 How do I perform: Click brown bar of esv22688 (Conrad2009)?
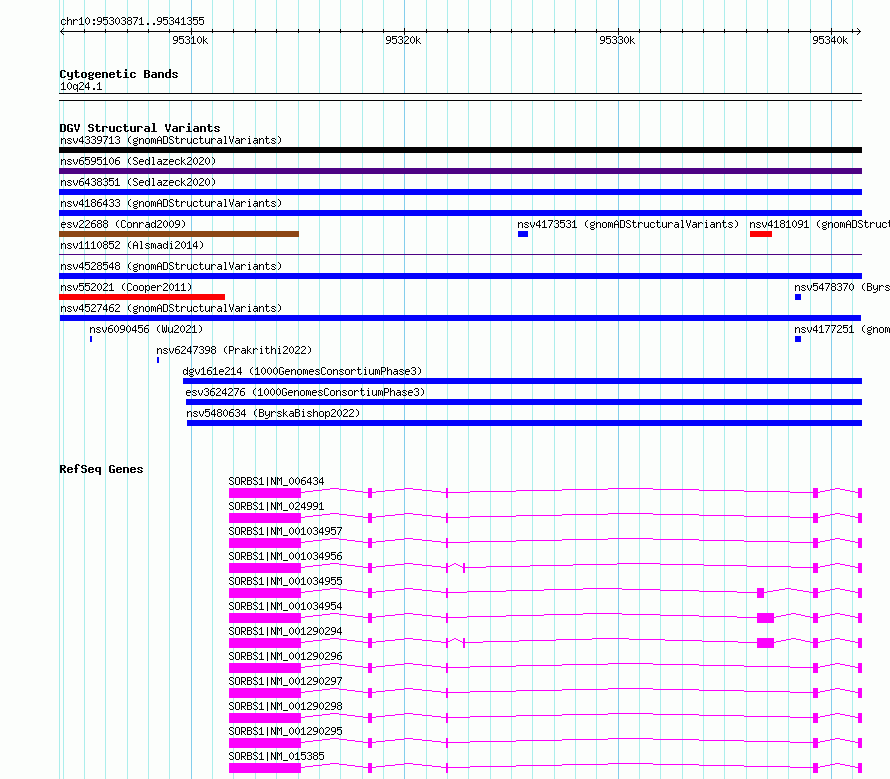(x=179, y=234)
